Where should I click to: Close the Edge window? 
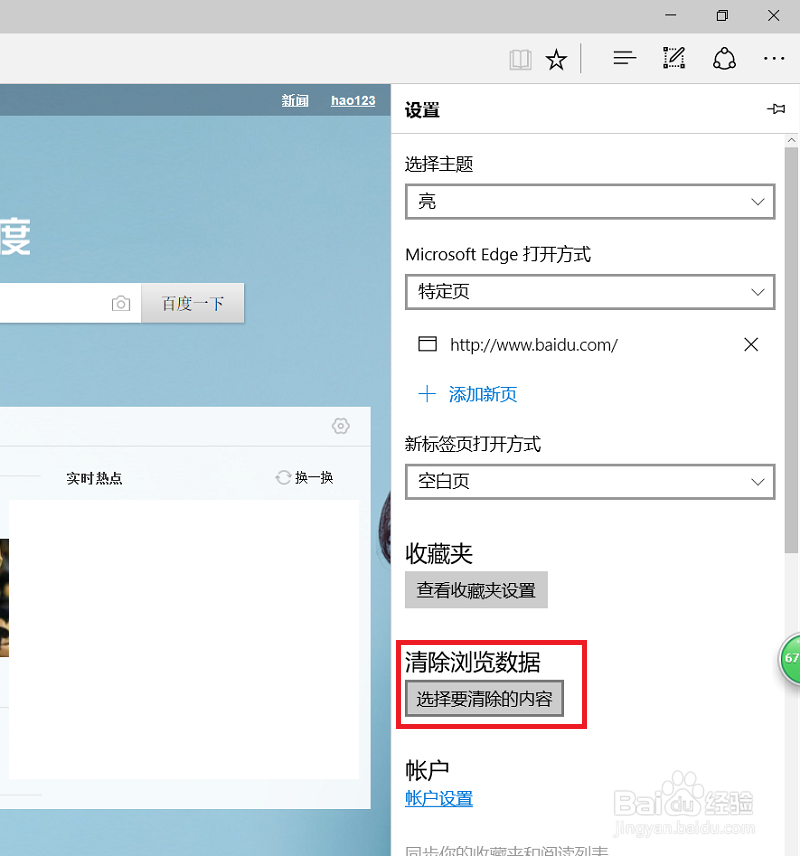point(773,15)
